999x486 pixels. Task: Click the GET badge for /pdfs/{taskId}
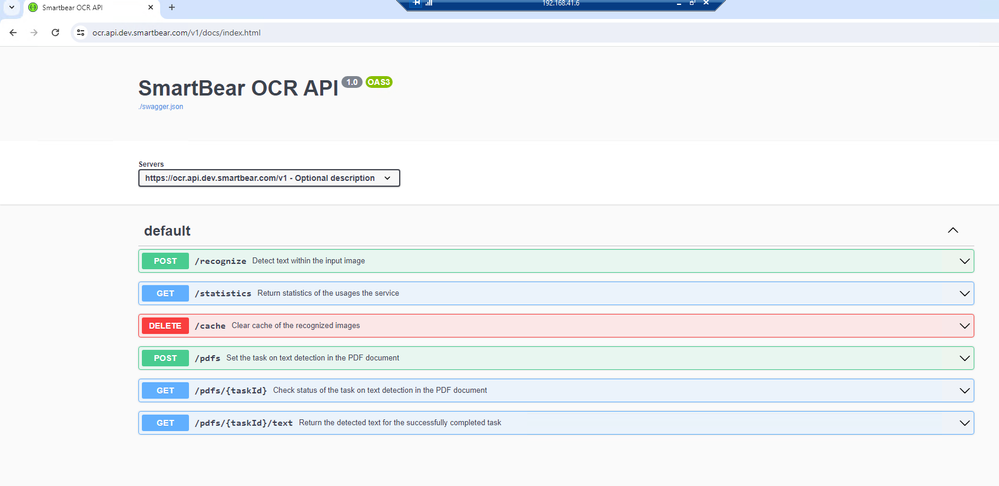click(165, 390)
